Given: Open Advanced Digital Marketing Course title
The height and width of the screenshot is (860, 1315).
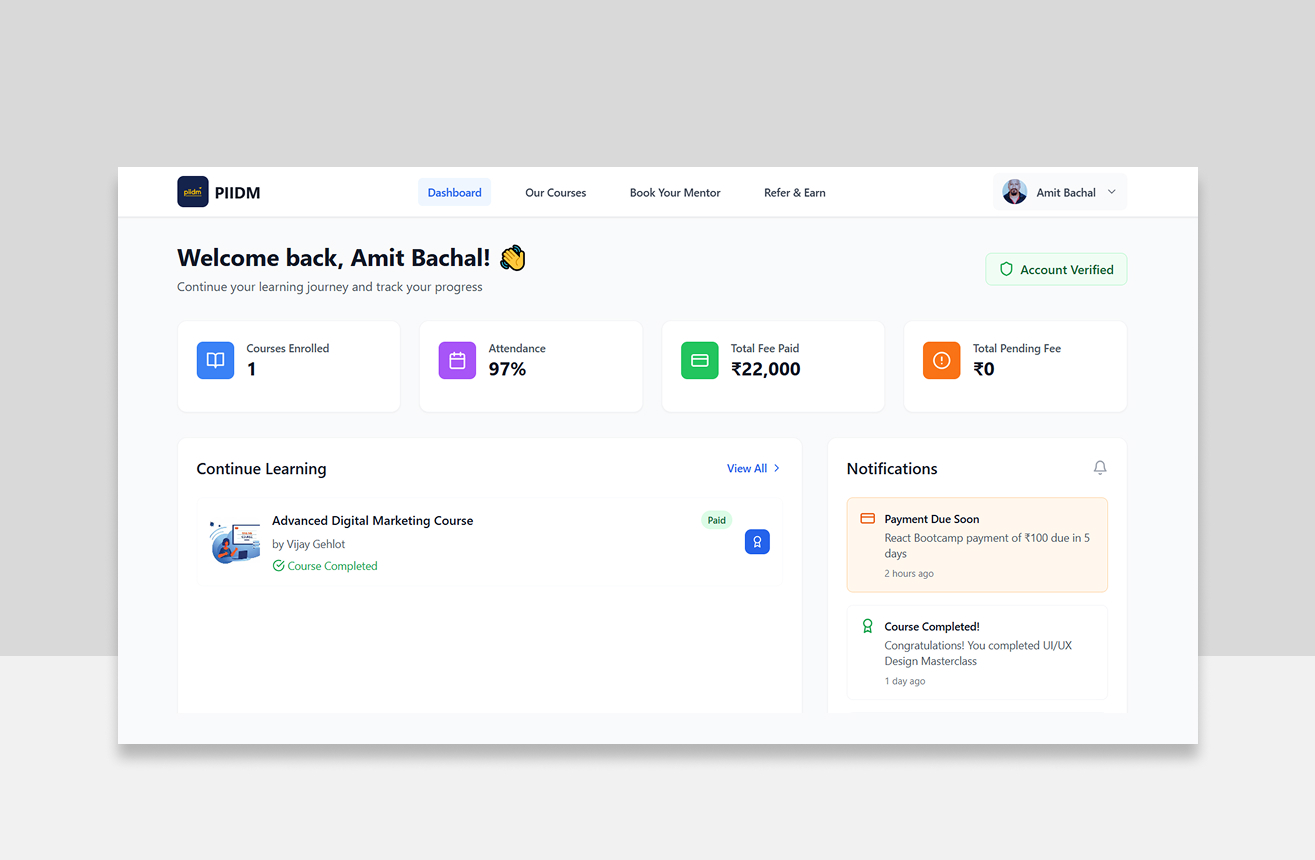Looking at the screenshot, I should pos(372,520).
